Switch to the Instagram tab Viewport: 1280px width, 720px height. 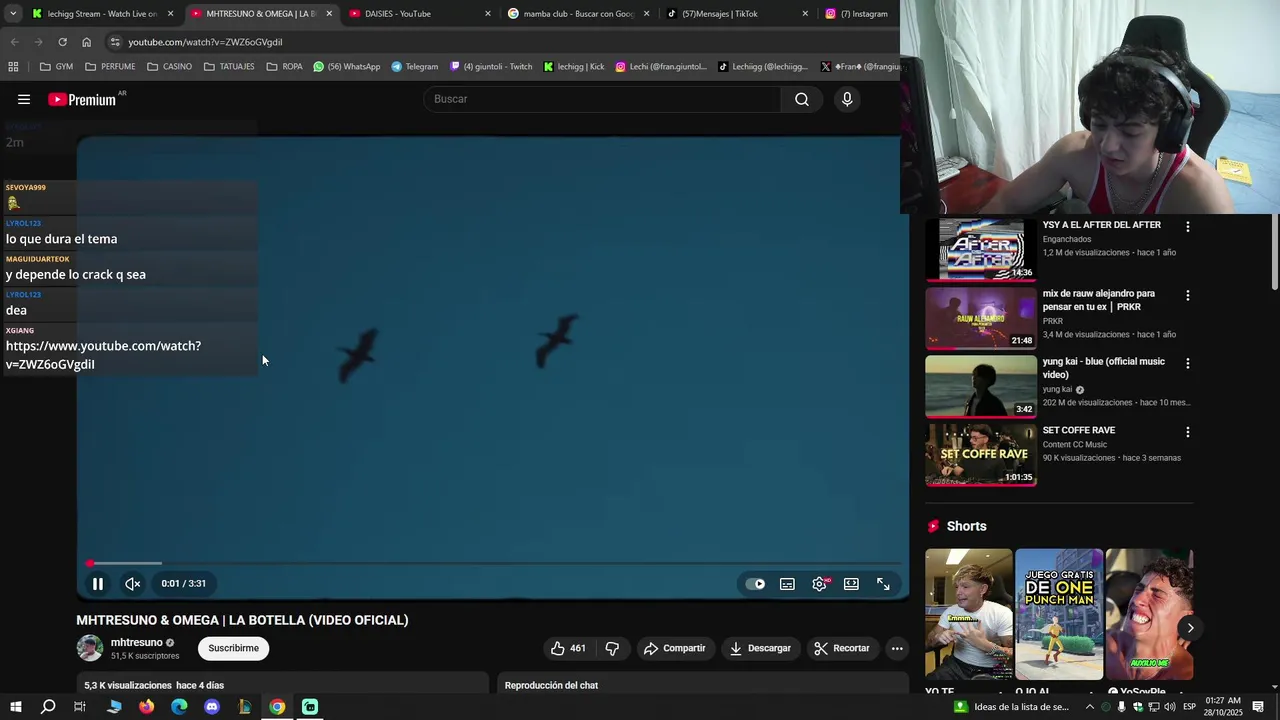860,14
